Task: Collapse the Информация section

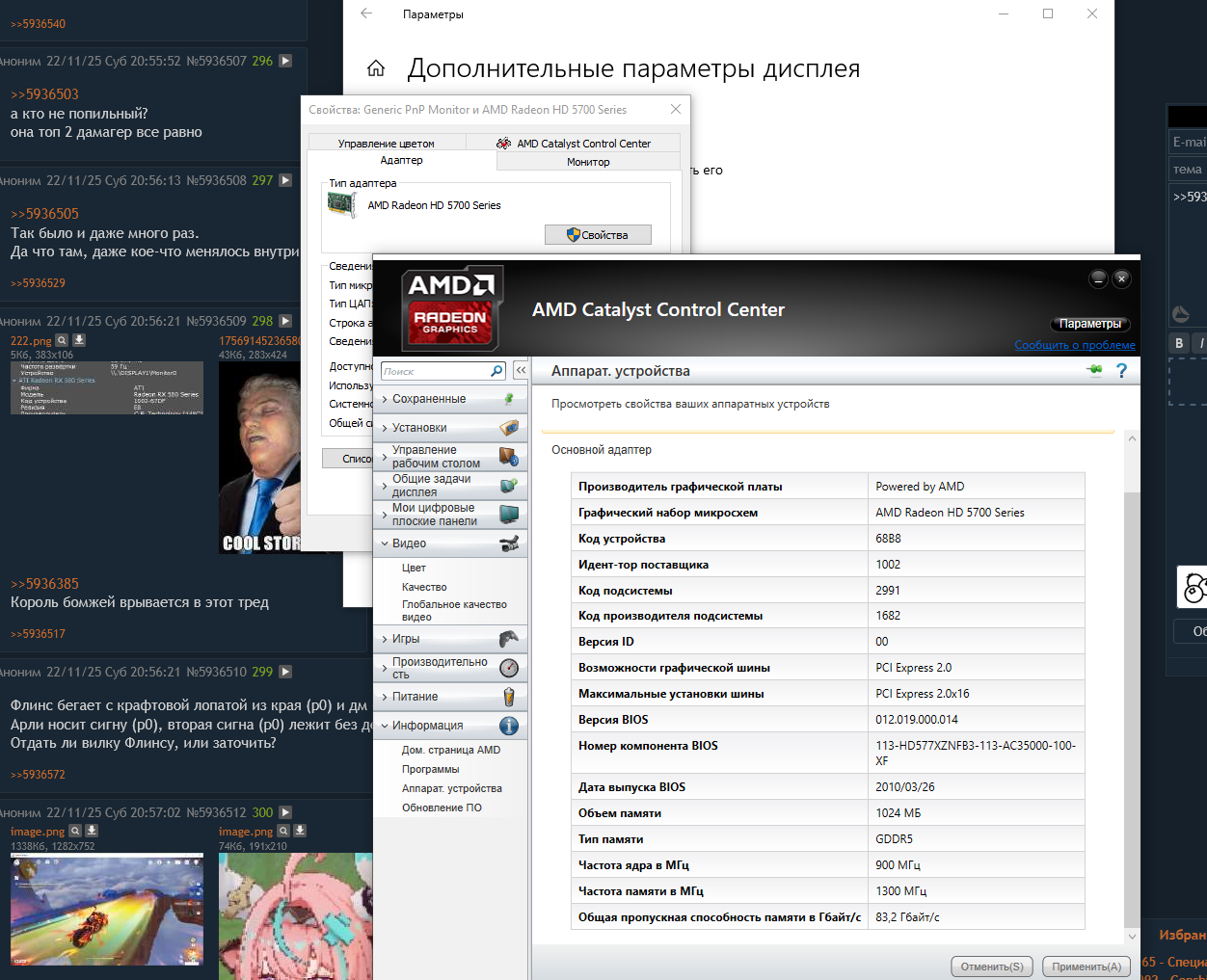Action: (450, 726)
